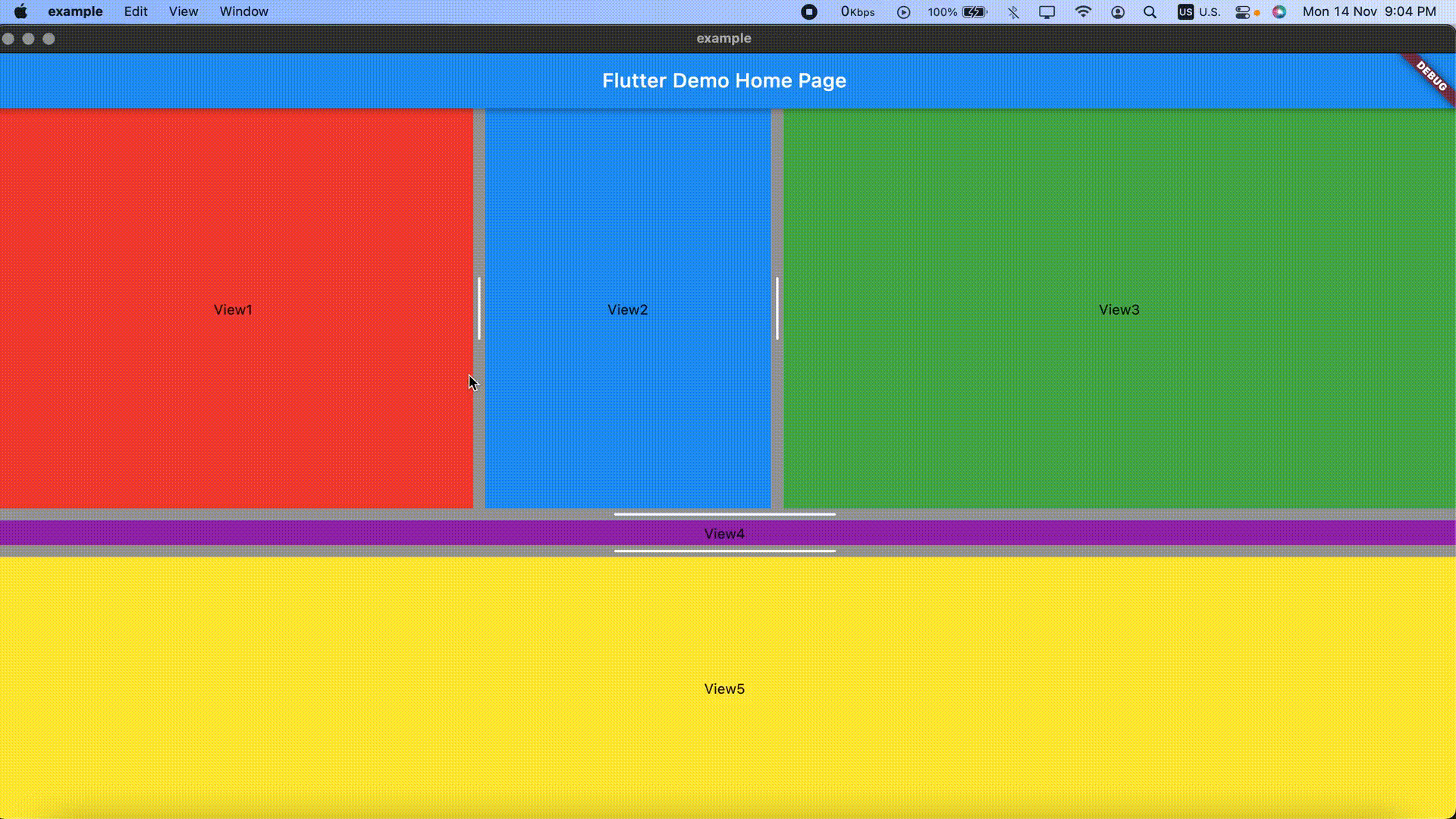
Task: Click the example app menu
Action: point(75,11)
